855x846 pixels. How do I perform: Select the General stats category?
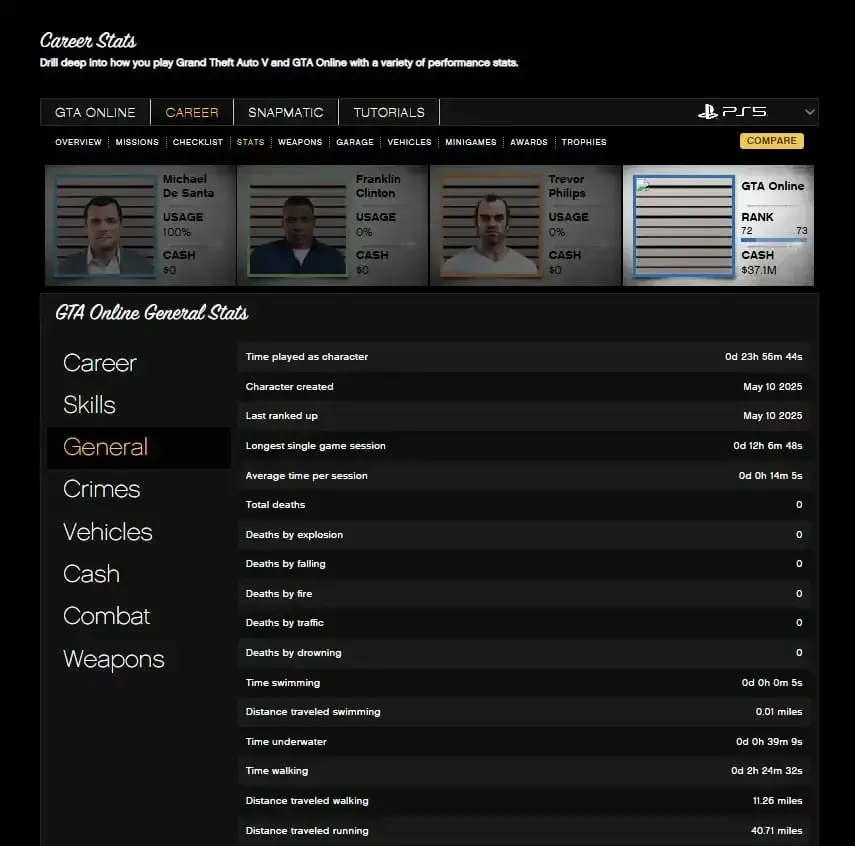pos(139,447)
